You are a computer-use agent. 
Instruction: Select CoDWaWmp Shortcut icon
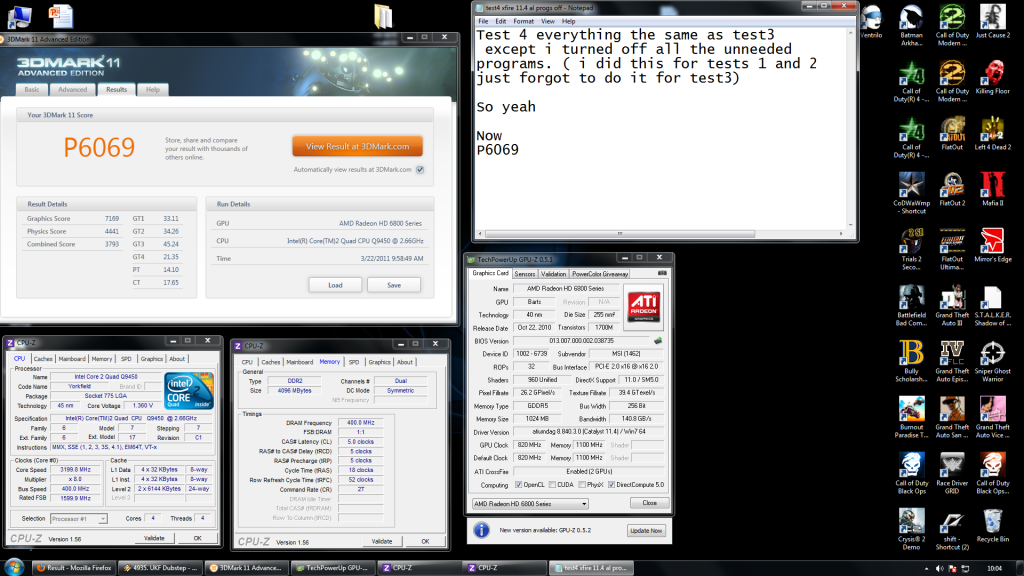click(x=911, y=193)
